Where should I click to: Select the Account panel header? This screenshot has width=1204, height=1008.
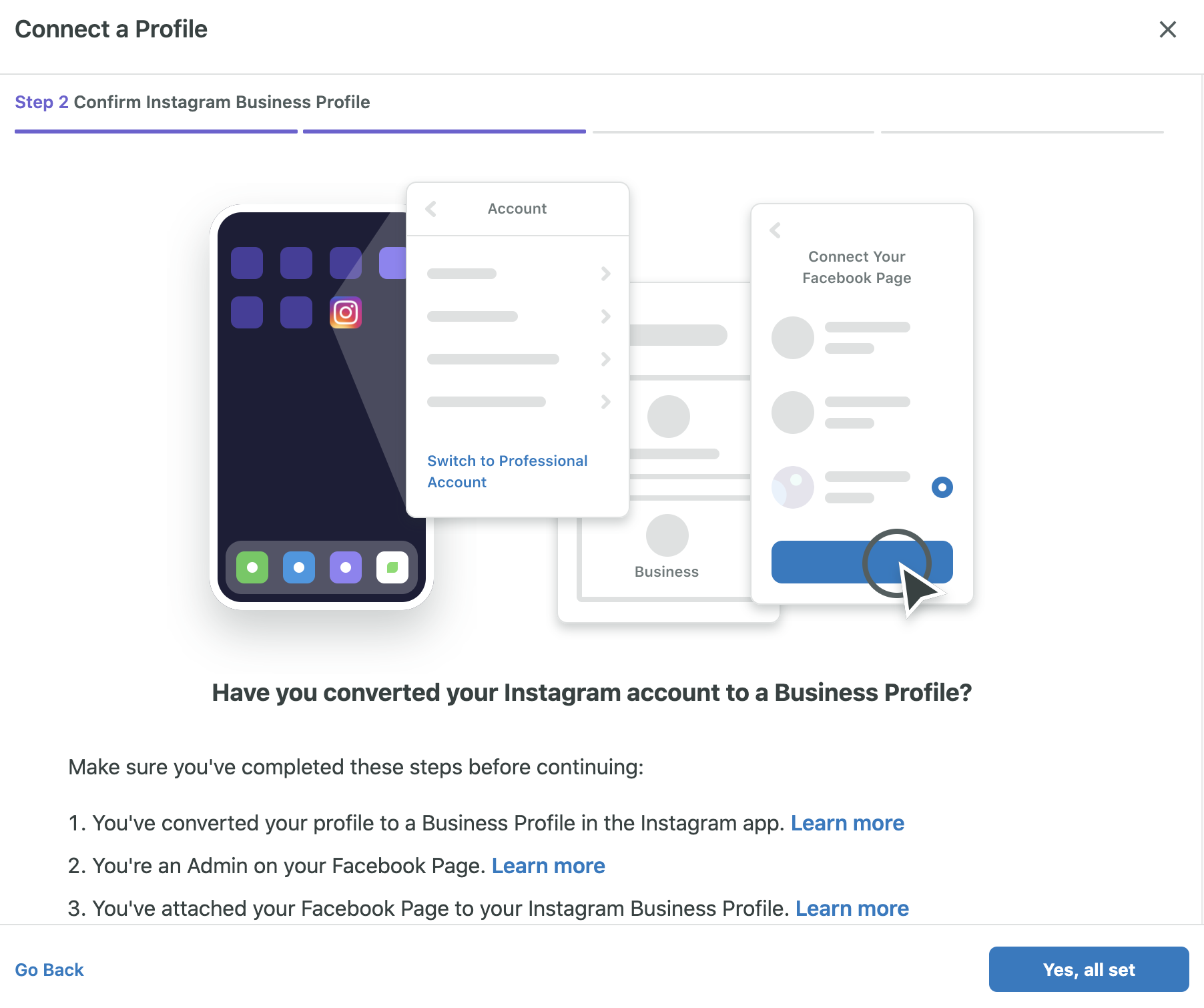tap(517, 208)
